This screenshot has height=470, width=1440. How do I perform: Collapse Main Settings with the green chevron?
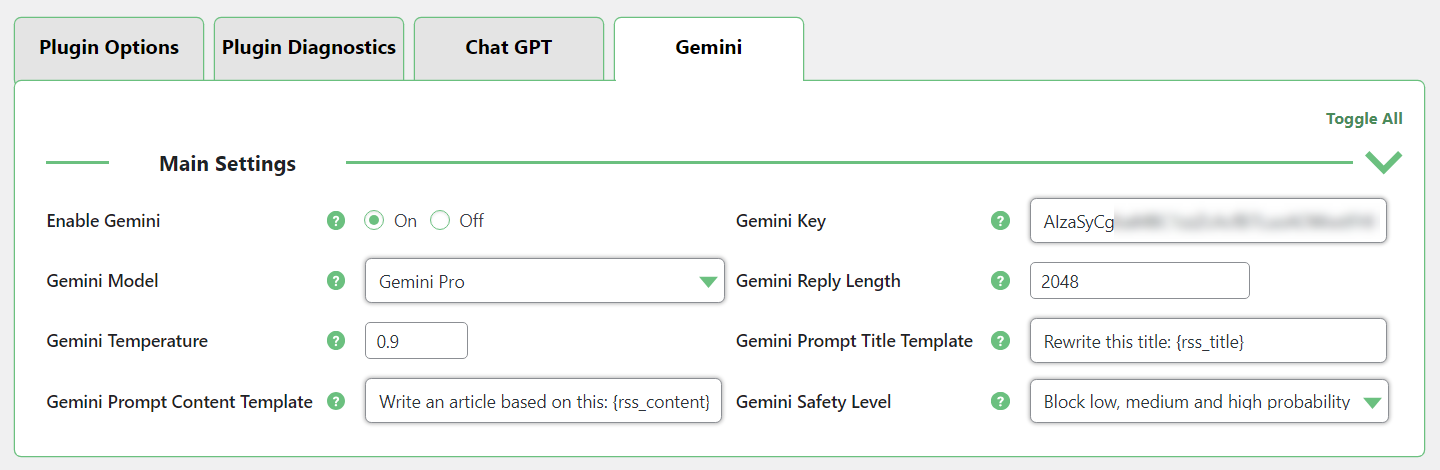pyautogui.click(x=1384, y=162)
